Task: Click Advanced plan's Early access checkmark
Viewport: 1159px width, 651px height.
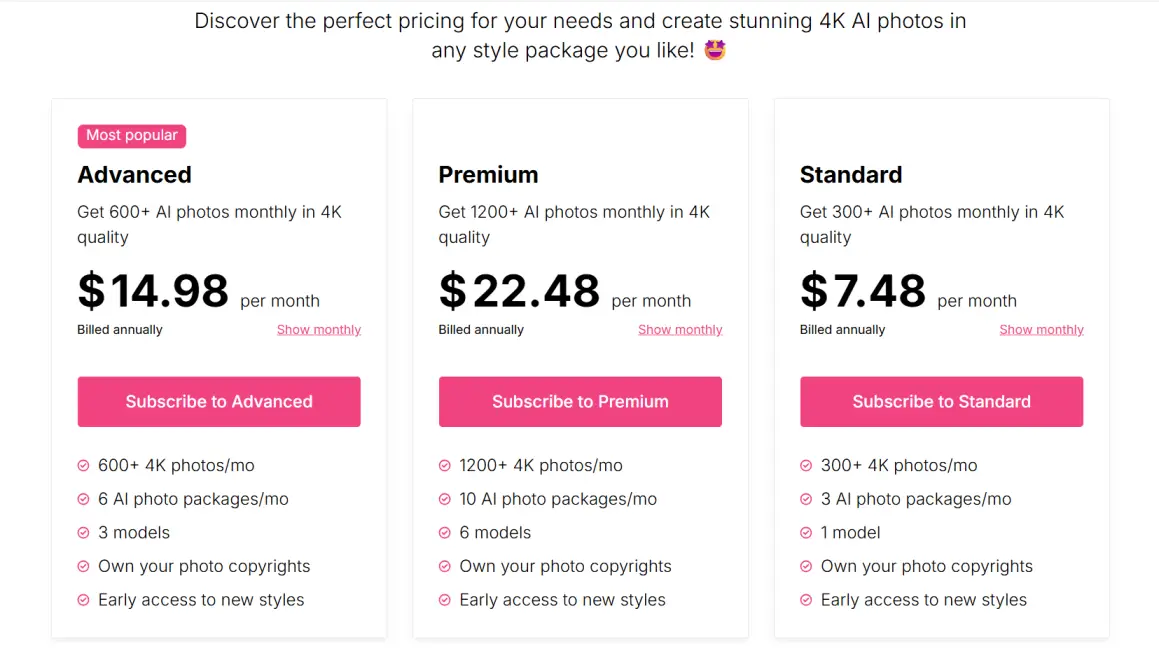Action: pos(84,600)
